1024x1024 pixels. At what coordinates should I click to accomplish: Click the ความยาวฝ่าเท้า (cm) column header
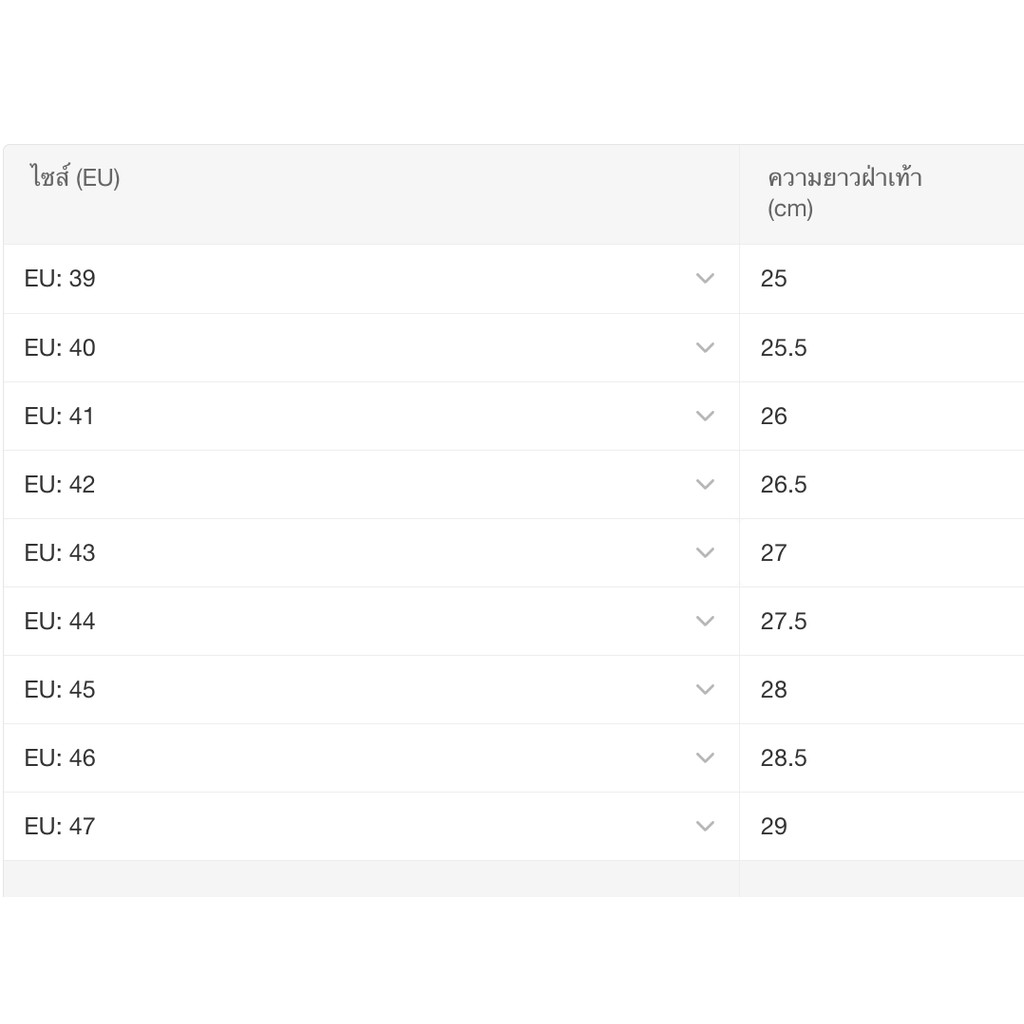[x=844, y=193]
